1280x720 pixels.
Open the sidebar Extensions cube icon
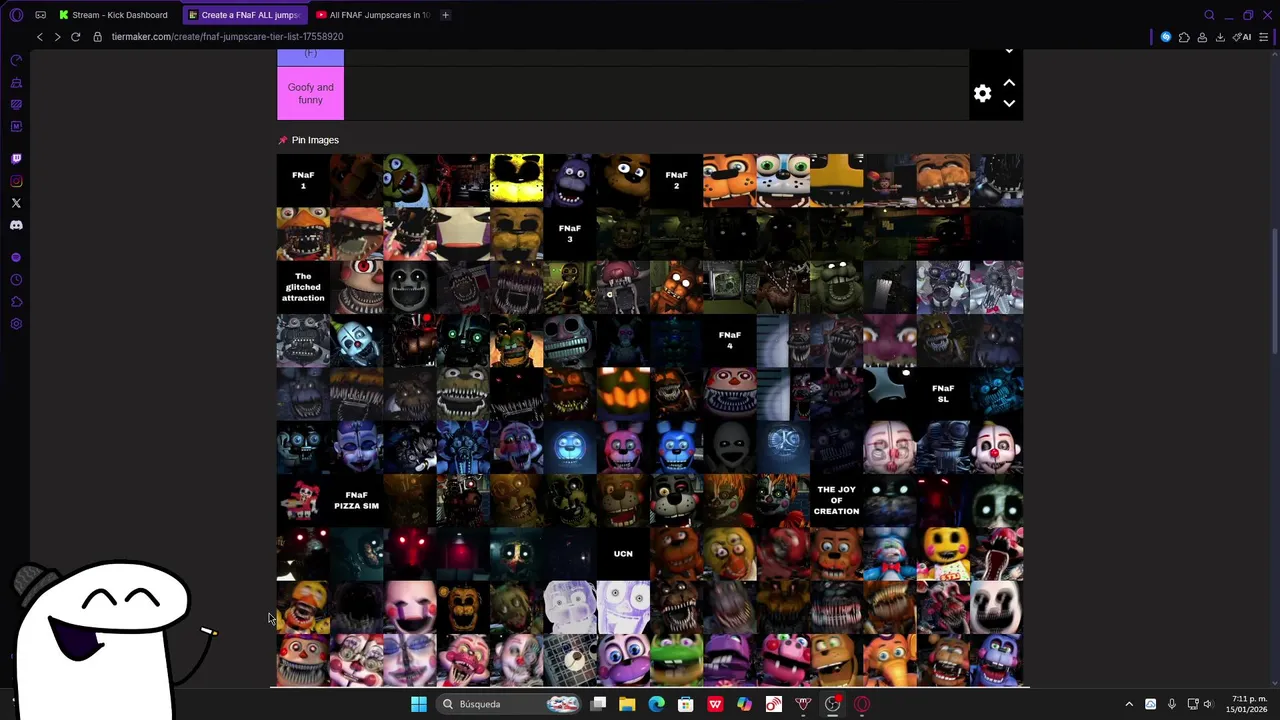click(x=16, y=302)
